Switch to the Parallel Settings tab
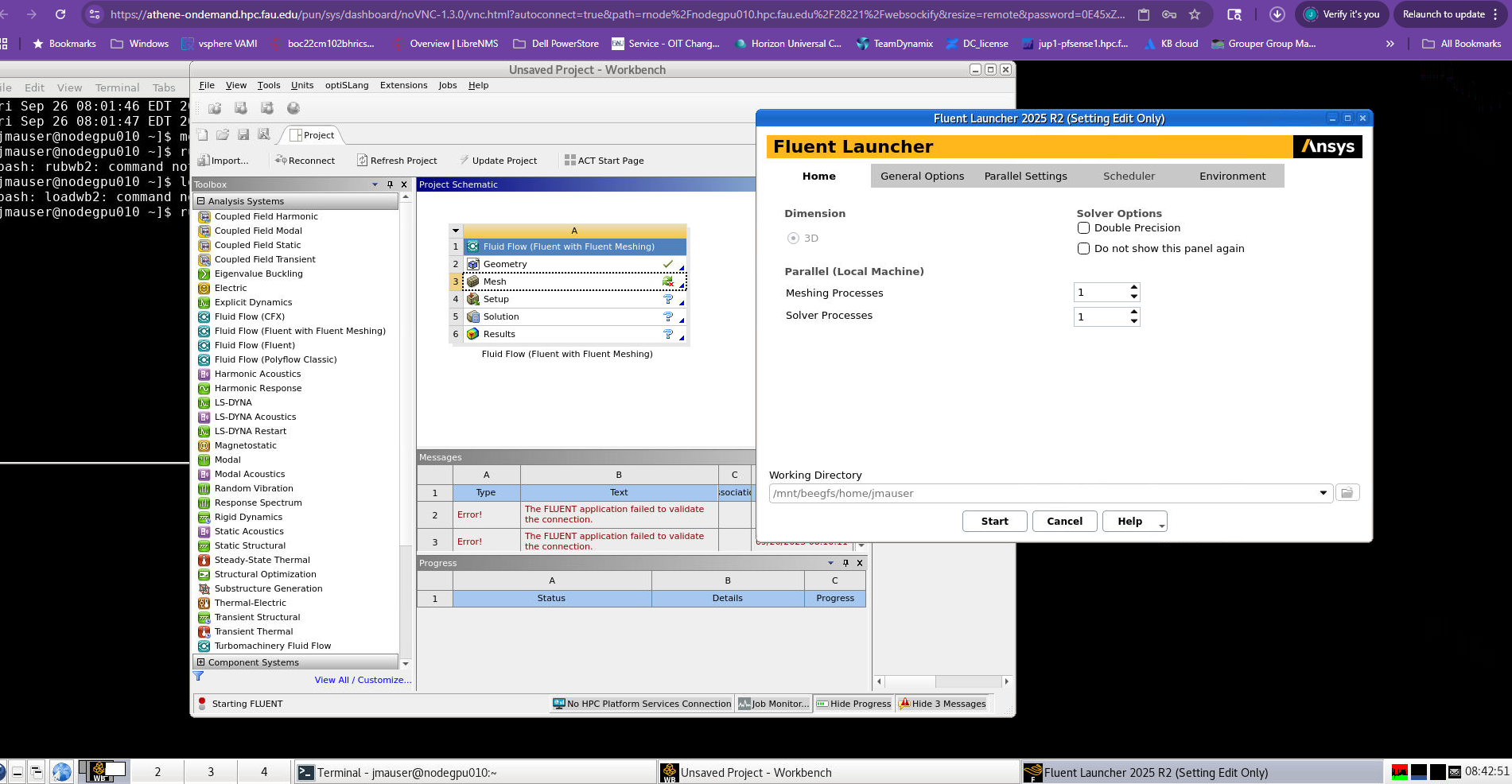This screenshot has height=784, width=1512. 1025,176
